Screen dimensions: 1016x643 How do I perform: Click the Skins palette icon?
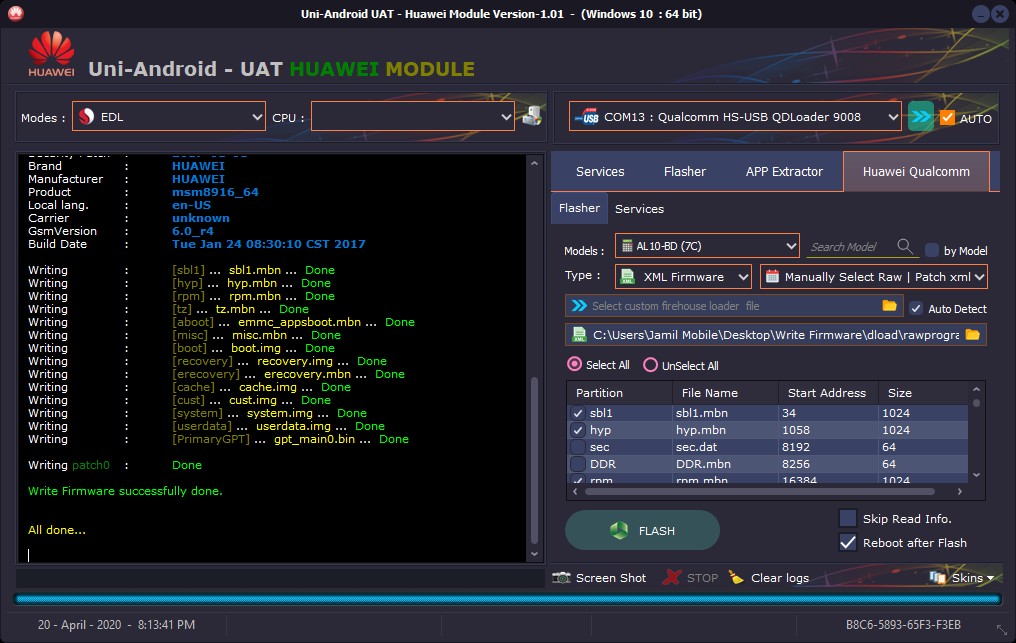point(938,577)
